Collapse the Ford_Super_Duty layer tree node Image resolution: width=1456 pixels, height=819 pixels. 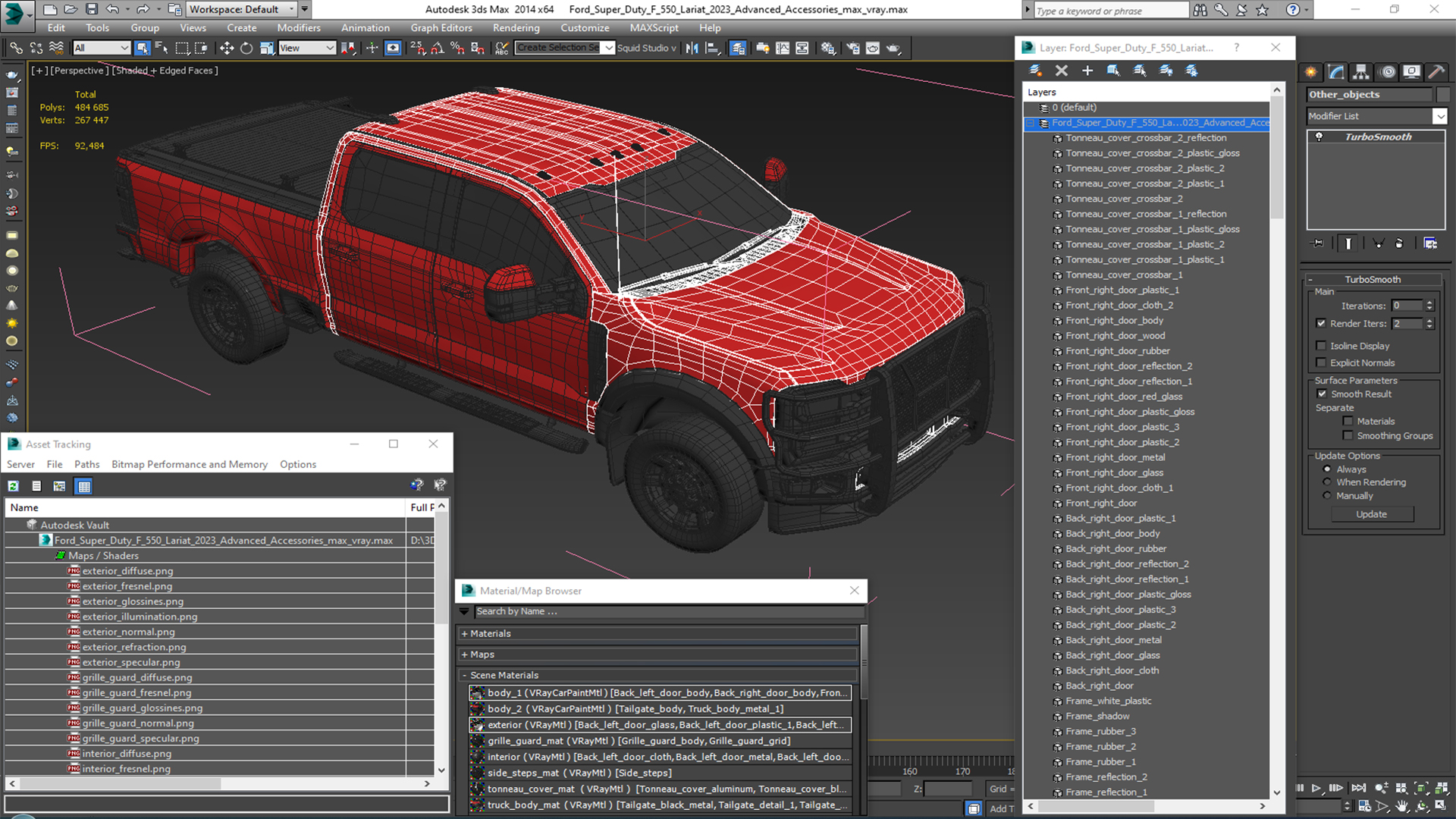pyautogui.click(x=1031, y=123)
